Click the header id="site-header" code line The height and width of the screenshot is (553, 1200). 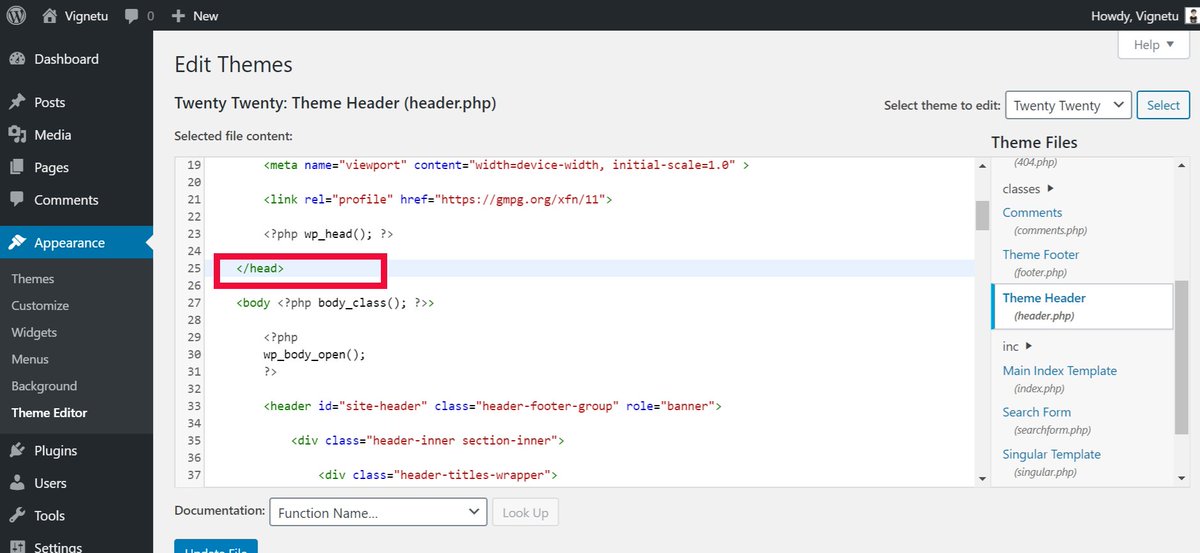493,406
